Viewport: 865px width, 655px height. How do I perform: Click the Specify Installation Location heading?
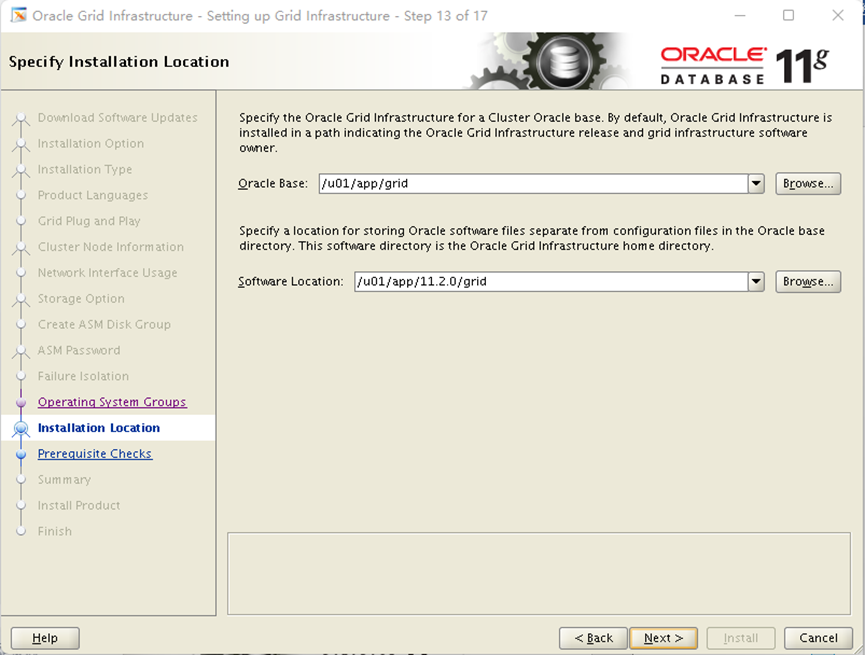pos(119,61)
